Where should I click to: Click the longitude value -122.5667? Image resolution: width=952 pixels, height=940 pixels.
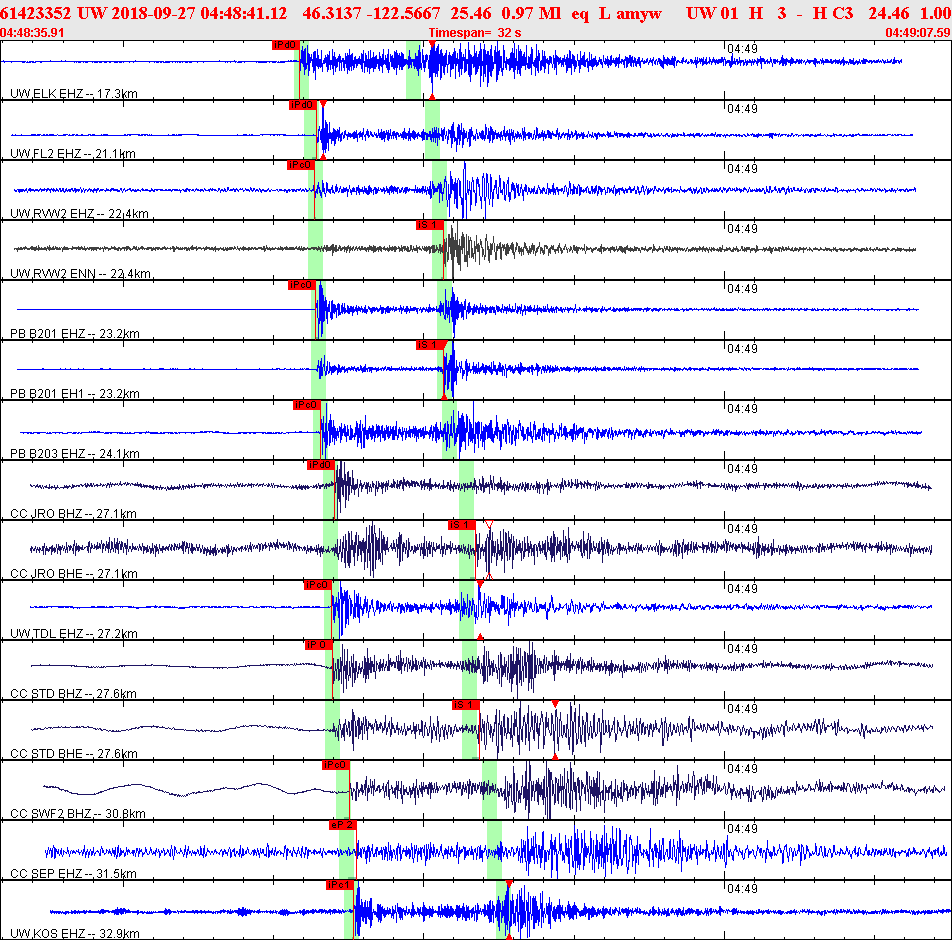point(403,13)
